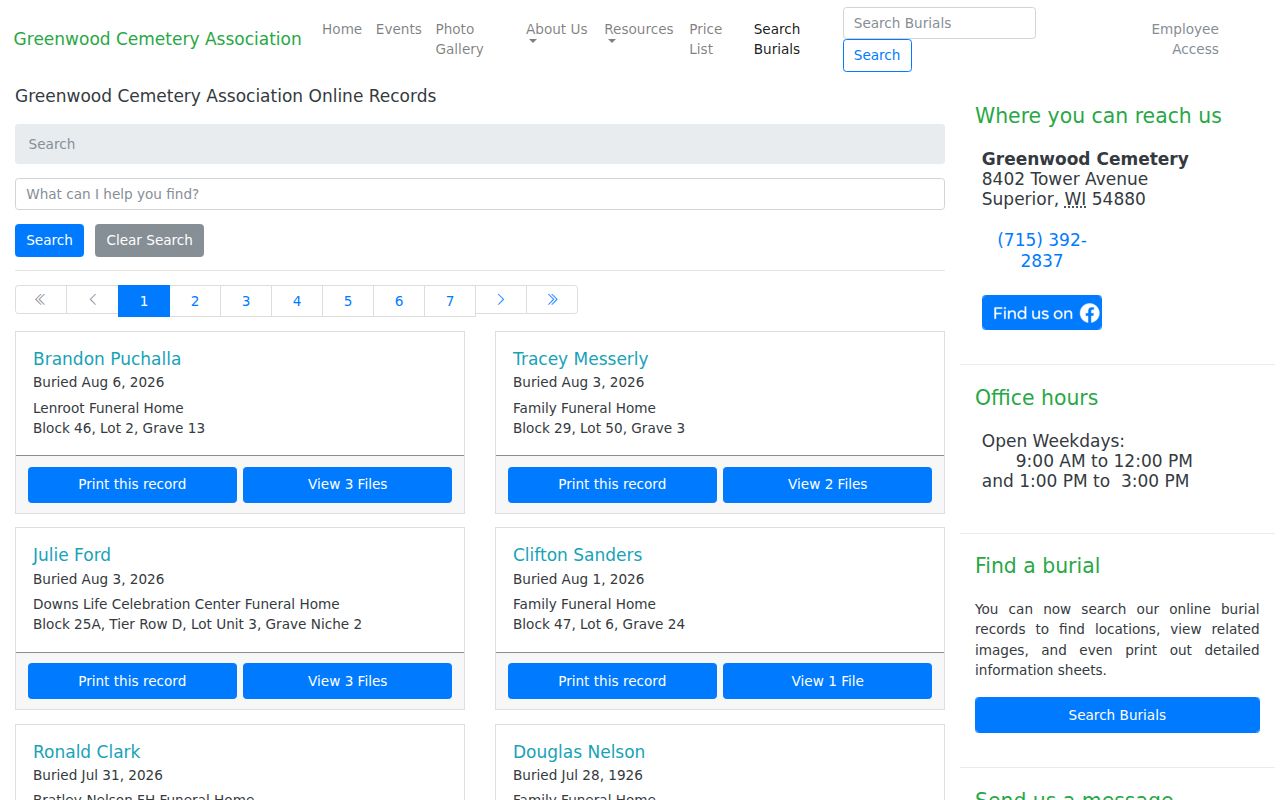Go to page 2 of results

tap(195, 301)
